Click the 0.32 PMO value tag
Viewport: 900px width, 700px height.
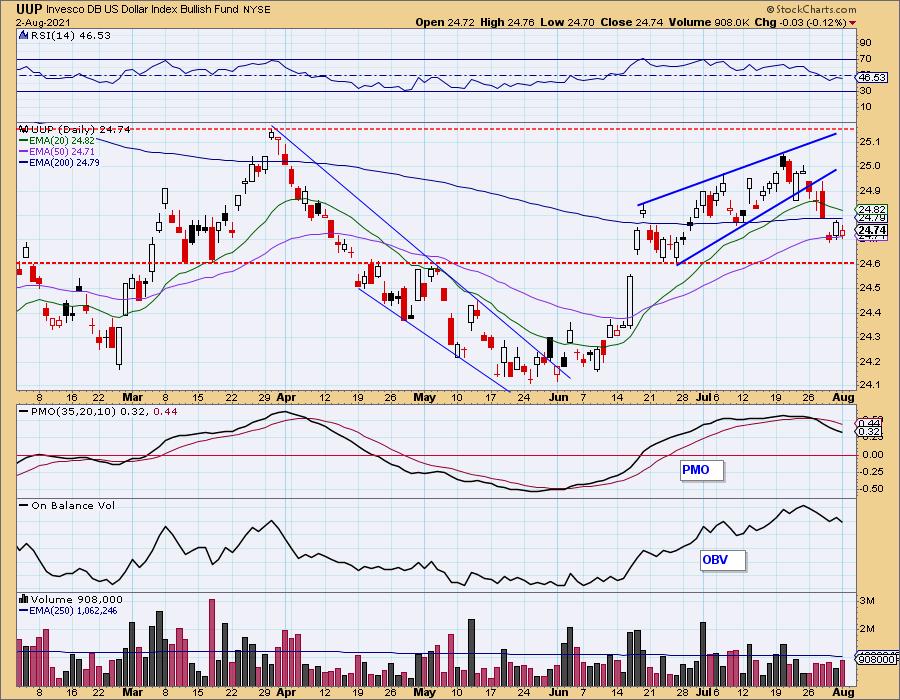[870, 431]
